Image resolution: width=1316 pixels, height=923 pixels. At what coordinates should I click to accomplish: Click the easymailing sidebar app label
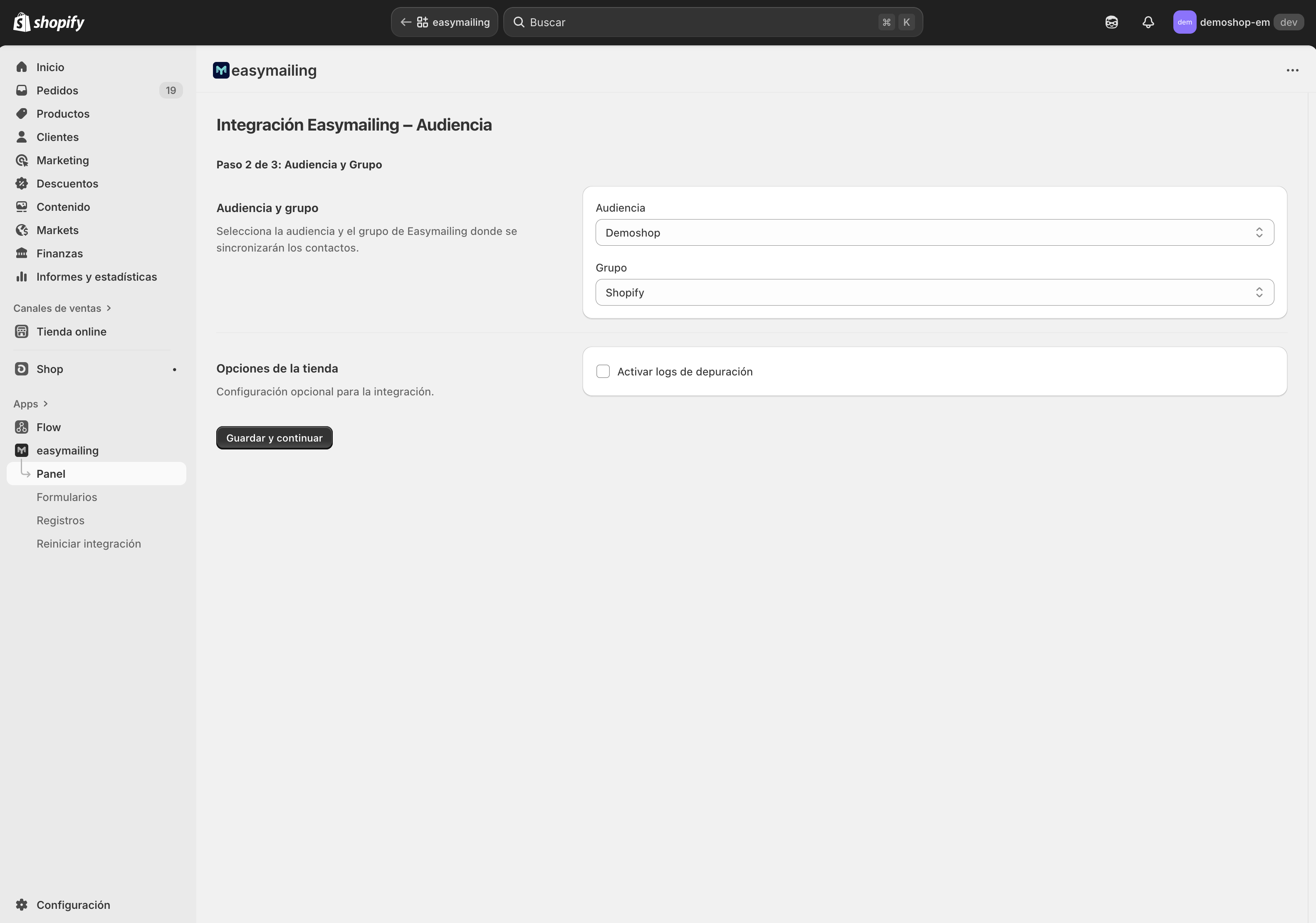[x=68, y=450]
